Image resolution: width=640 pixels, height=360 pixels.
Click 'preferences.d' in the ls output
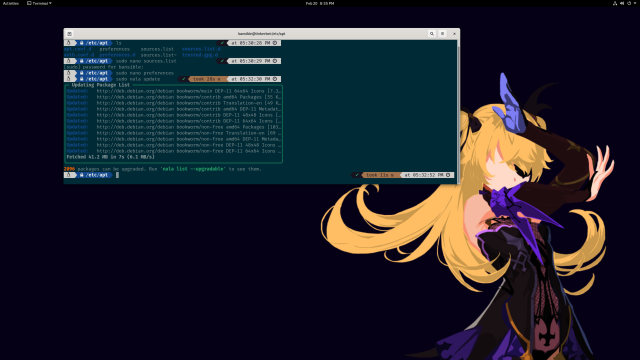click(117, 55)
